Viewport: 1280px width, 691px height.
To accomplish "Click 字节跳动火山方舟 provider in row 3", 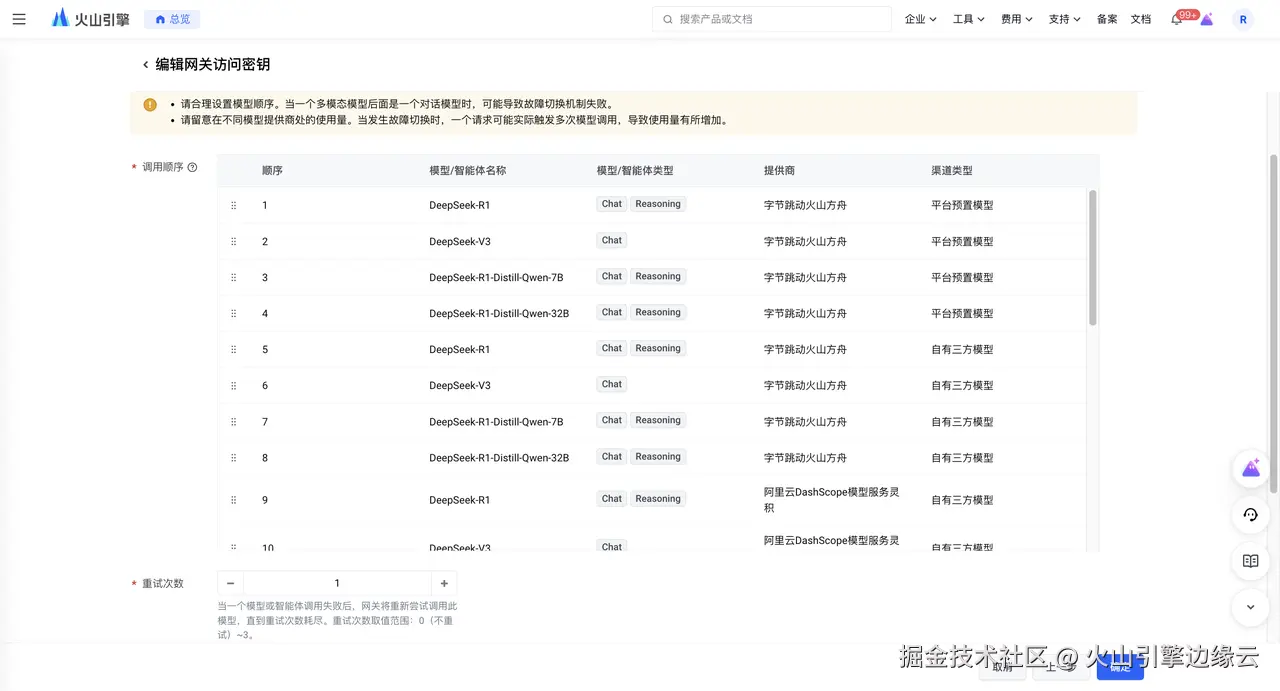I will [805, 277].
